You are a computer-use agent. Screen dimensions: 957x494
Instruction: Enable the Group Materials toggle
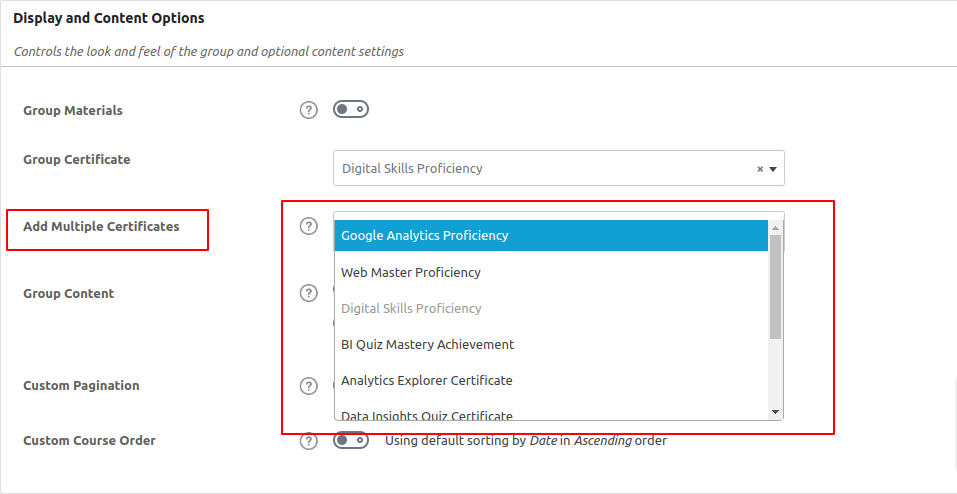(351, 109)
